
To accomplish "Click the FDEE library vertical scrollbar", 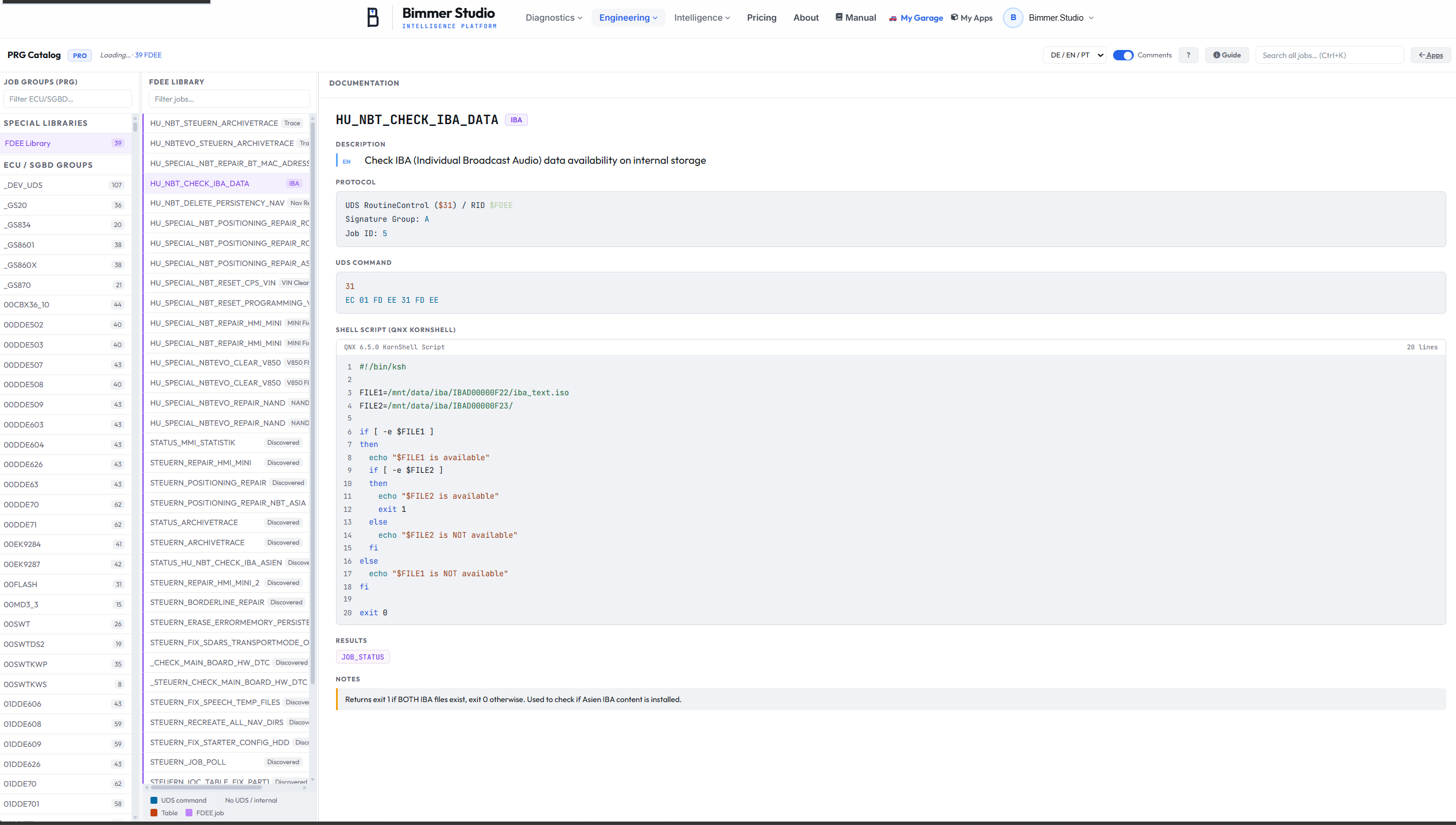I will point(312,402).
